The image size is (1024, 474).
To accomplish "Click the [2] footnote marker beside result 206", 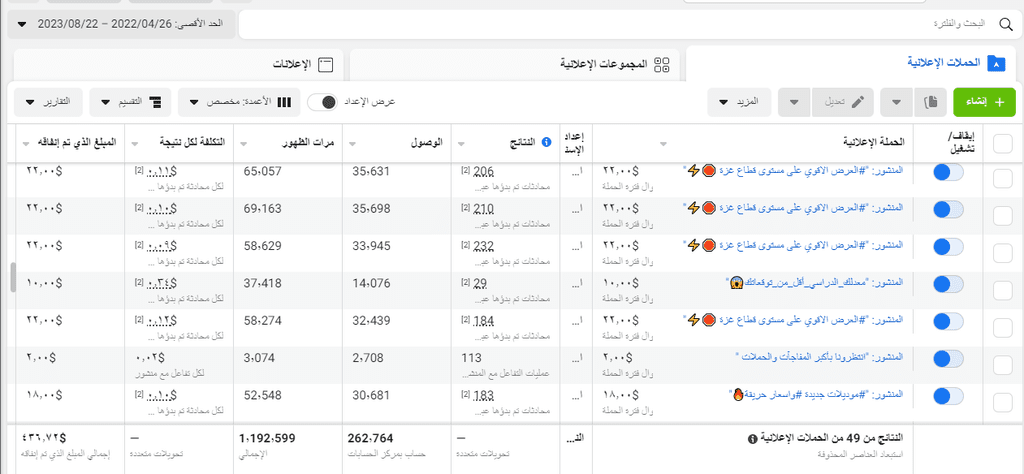I will [466, 170].
